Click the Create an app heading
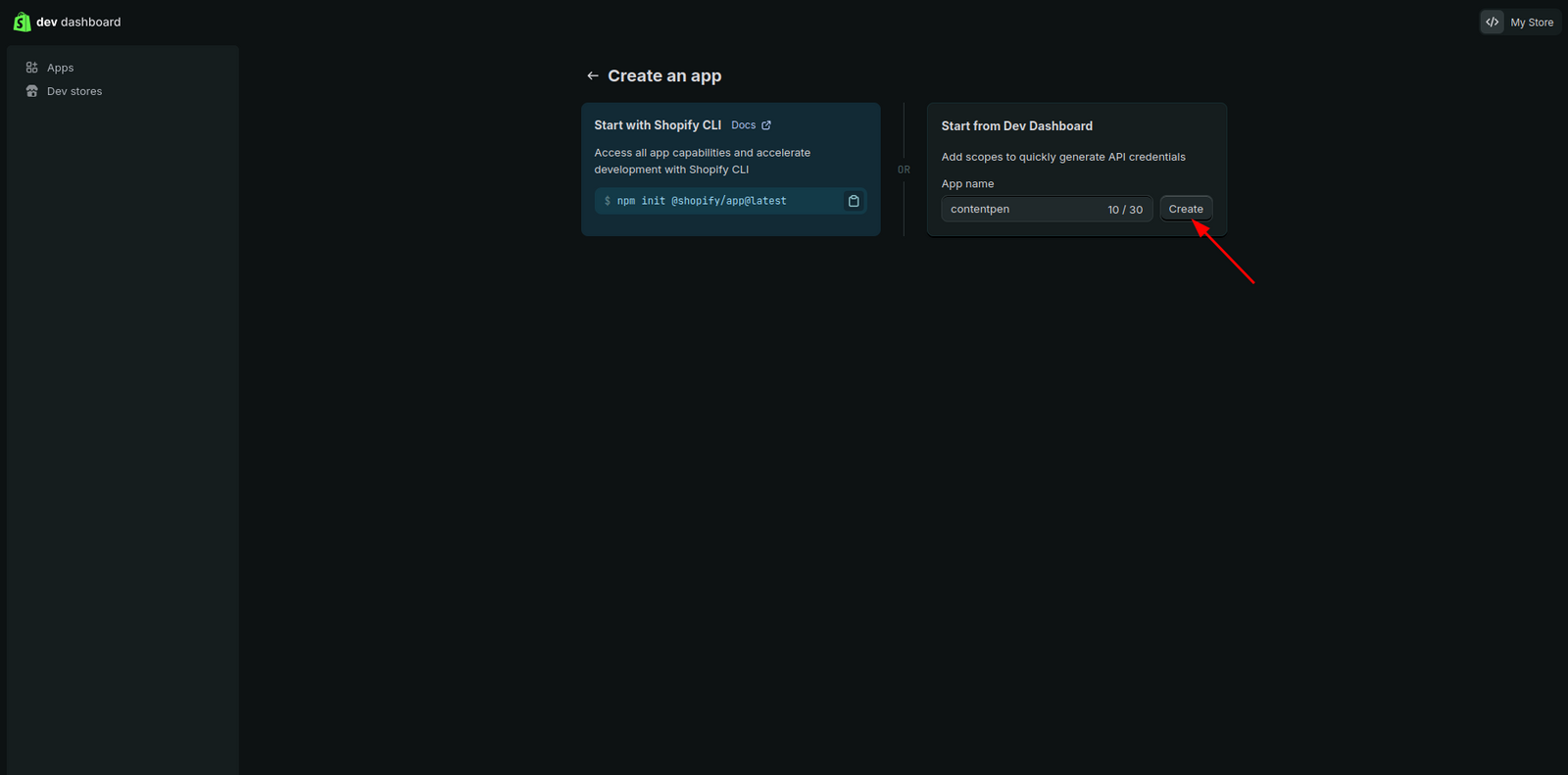 coord(664,75)
